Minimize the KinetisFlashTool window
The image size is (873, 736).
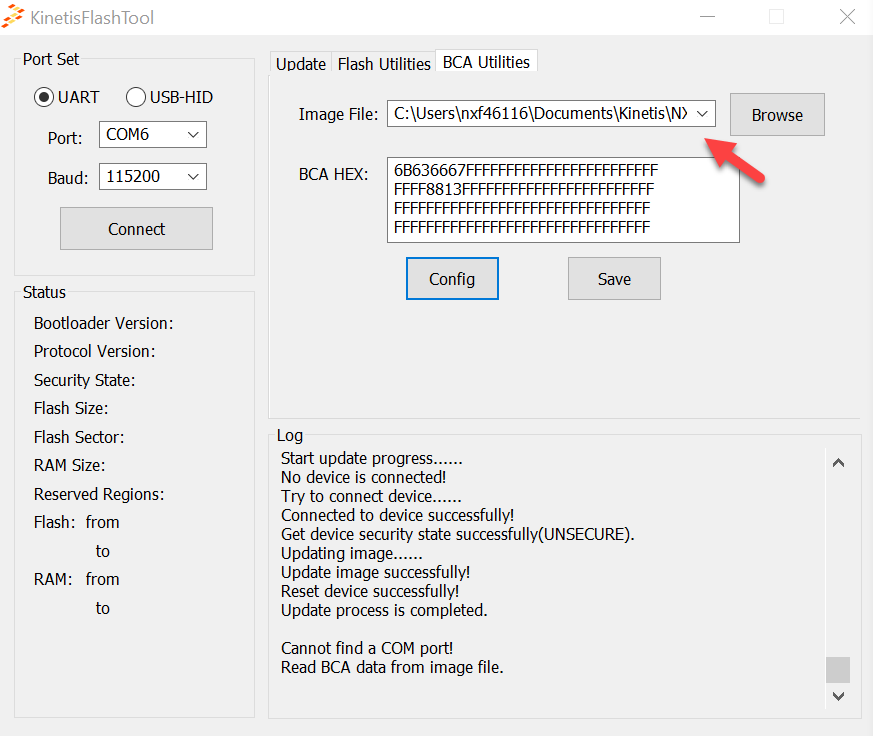[707, 17]
